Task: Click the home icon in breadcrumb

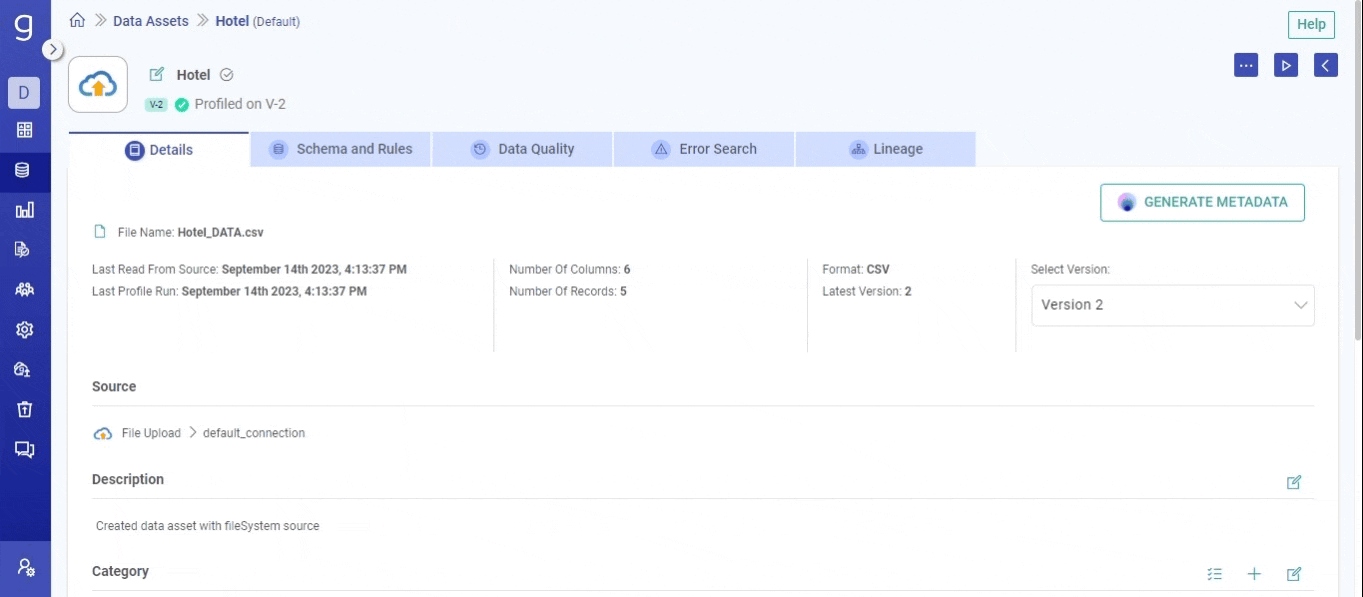Action: pyautogui.click(x=77, y=21)
